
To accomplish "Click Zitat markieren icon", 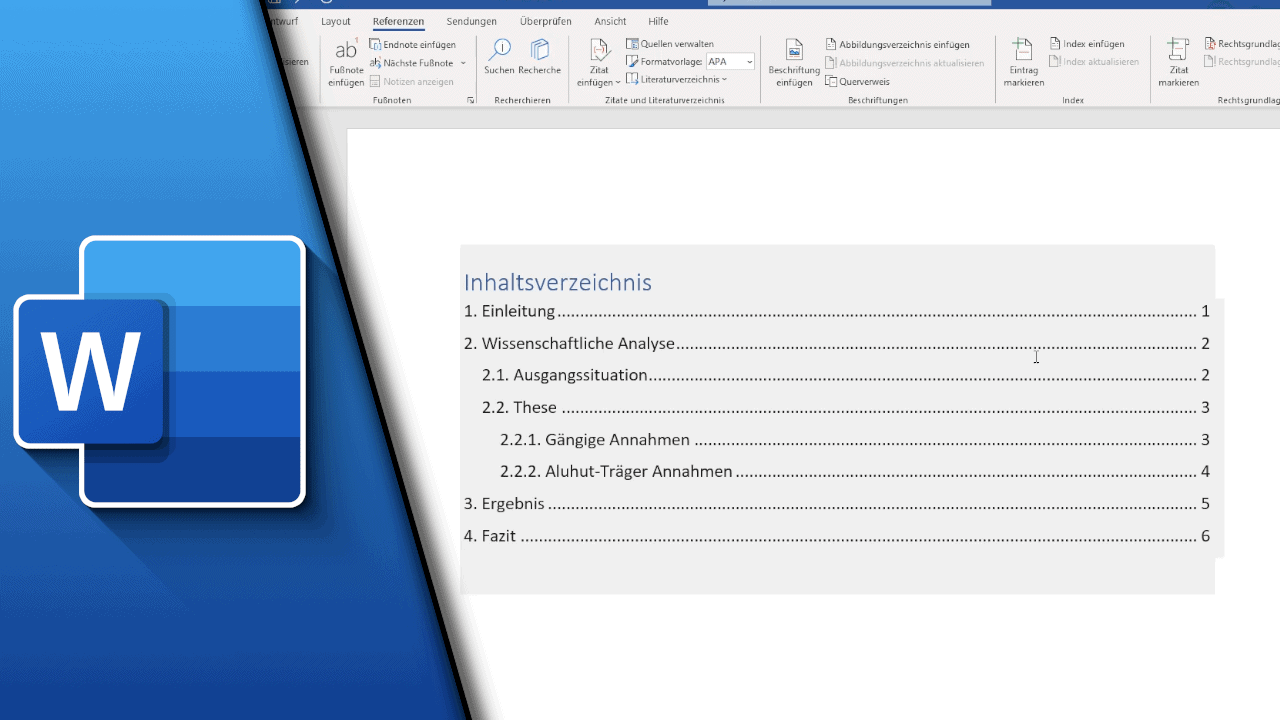I will [x=1178, y=51].
